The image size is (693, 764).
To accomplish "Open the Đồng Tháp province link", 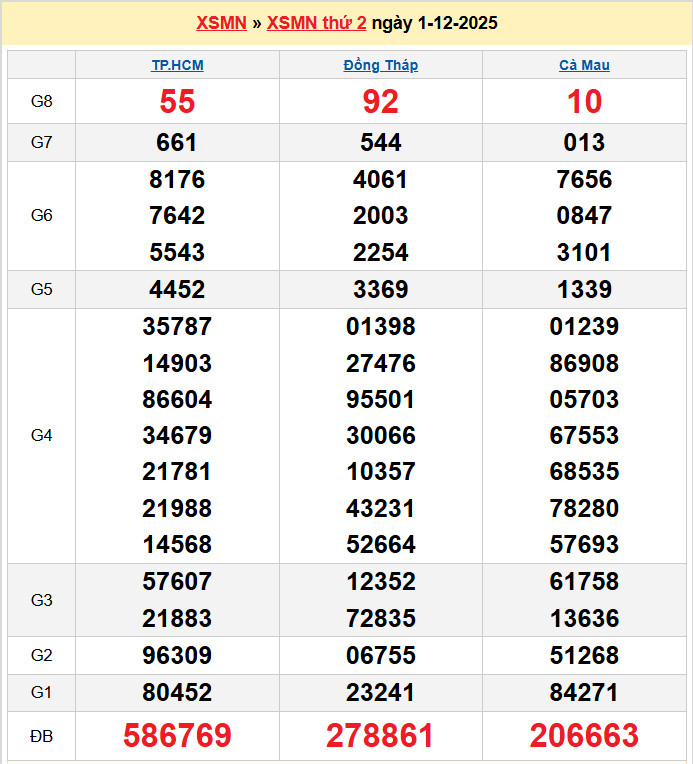I will coord(380,65).
